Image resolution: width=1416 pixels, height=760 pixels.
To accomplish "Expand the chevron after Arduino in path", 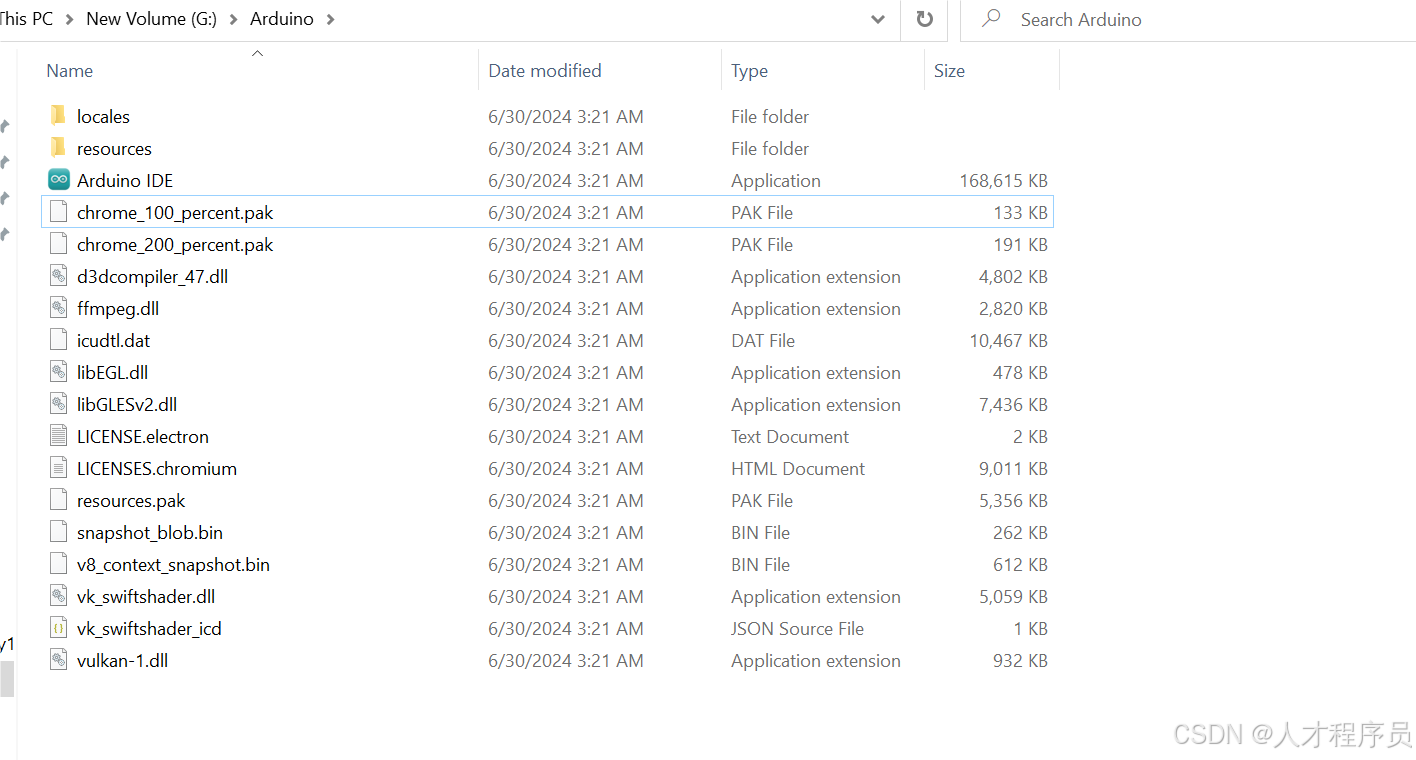I will [x=331, y=19].
